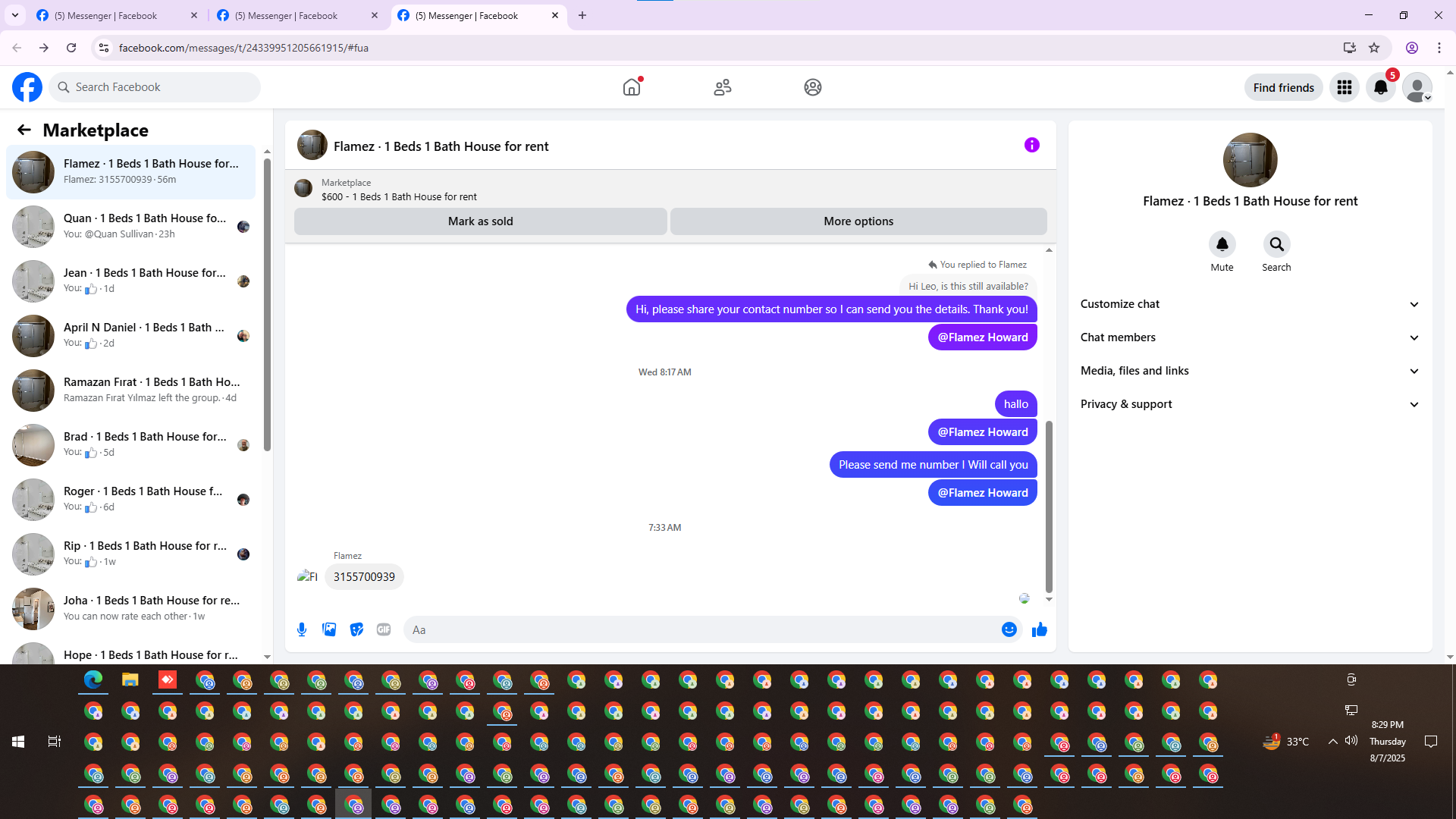The width and height of the screenshot is (1456, 819).
Task: Open conversation information icon
Action: [1031, 145]
